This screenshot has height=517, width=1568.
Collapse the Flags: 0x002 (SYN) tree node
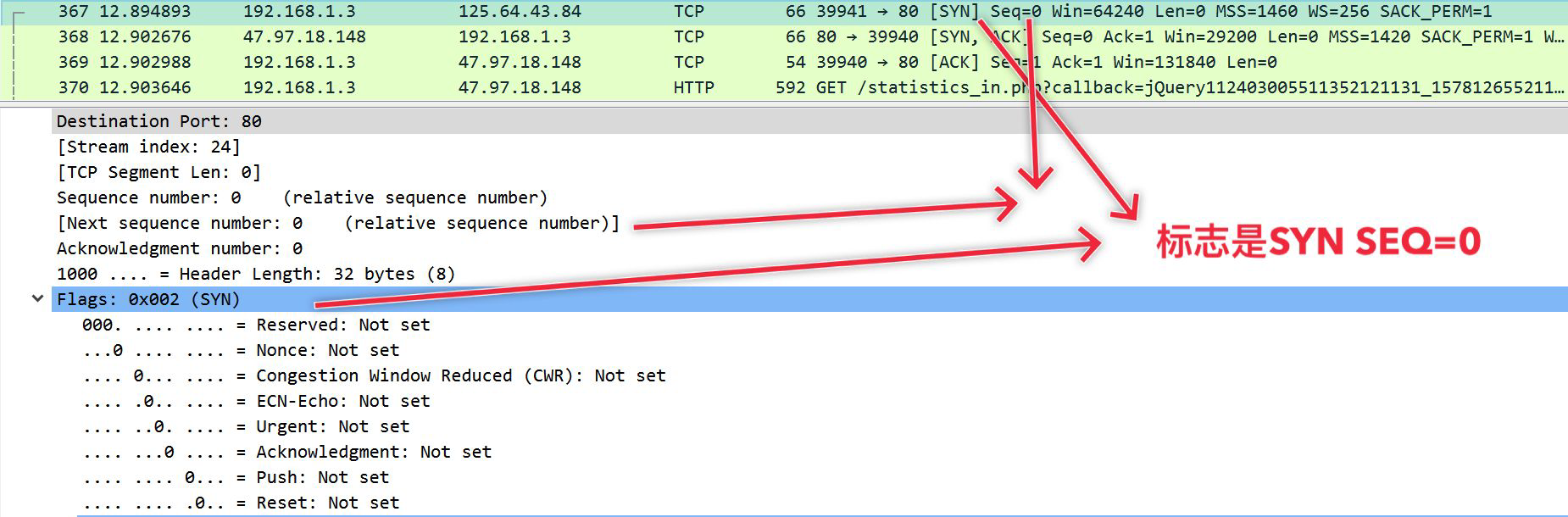37,298
